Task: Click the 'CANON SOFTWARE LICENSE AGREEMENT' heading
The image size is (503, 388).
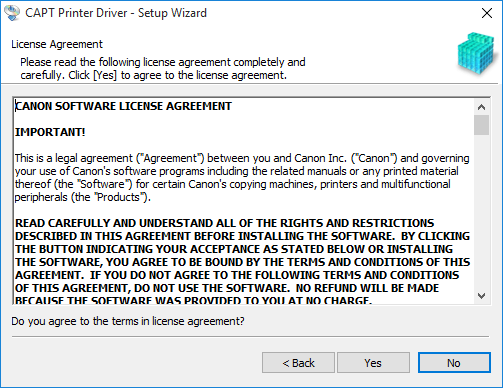Action: point(123,106)
